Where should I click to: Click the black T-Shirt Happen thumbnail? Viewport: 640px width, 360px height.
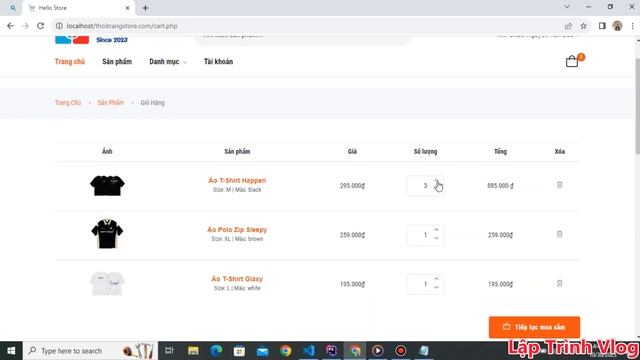click(107, 186)
